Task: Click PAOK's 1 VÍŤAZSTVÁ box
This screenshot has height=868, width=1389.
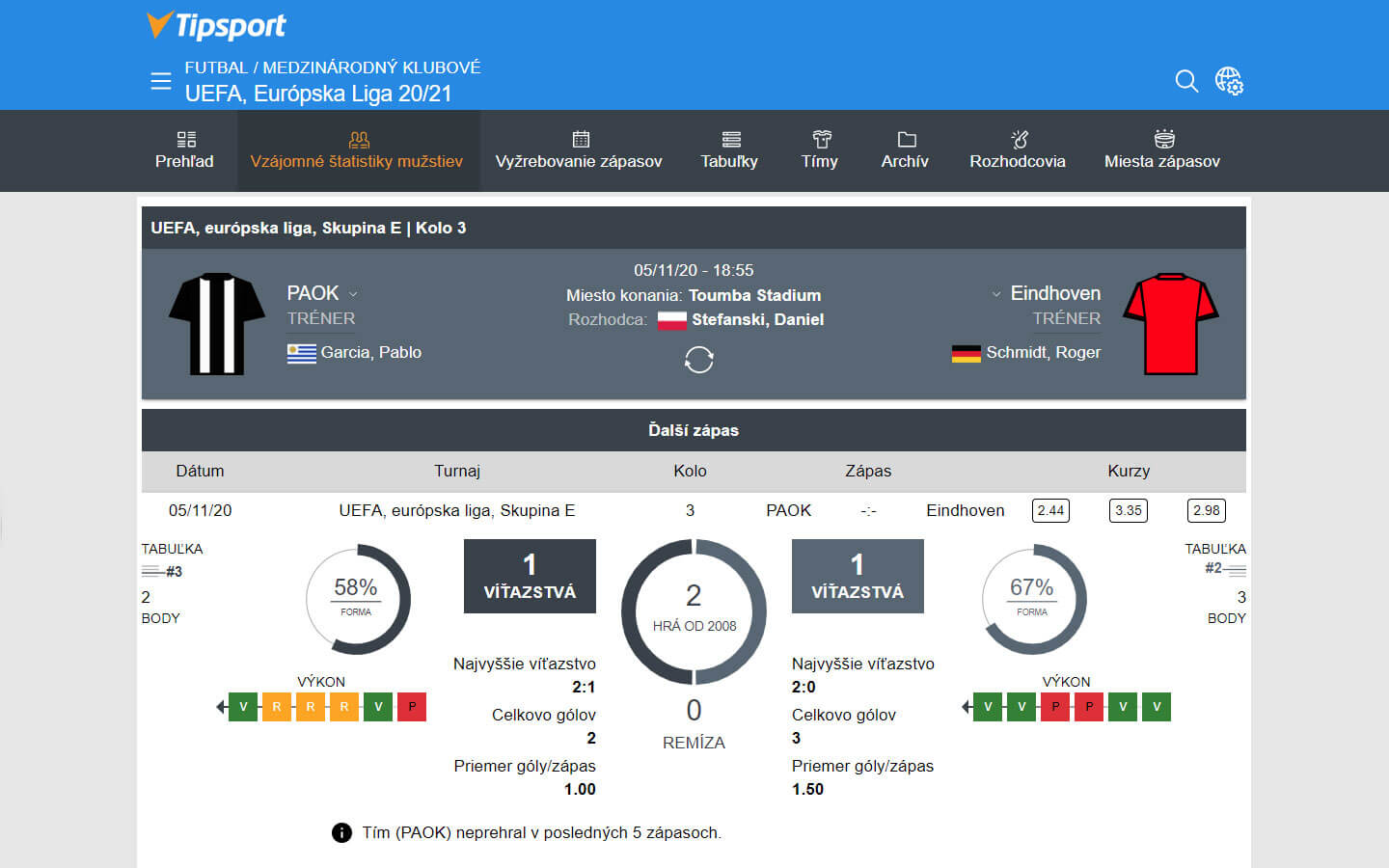Action: pyautogui.click(x=530, y=576)
